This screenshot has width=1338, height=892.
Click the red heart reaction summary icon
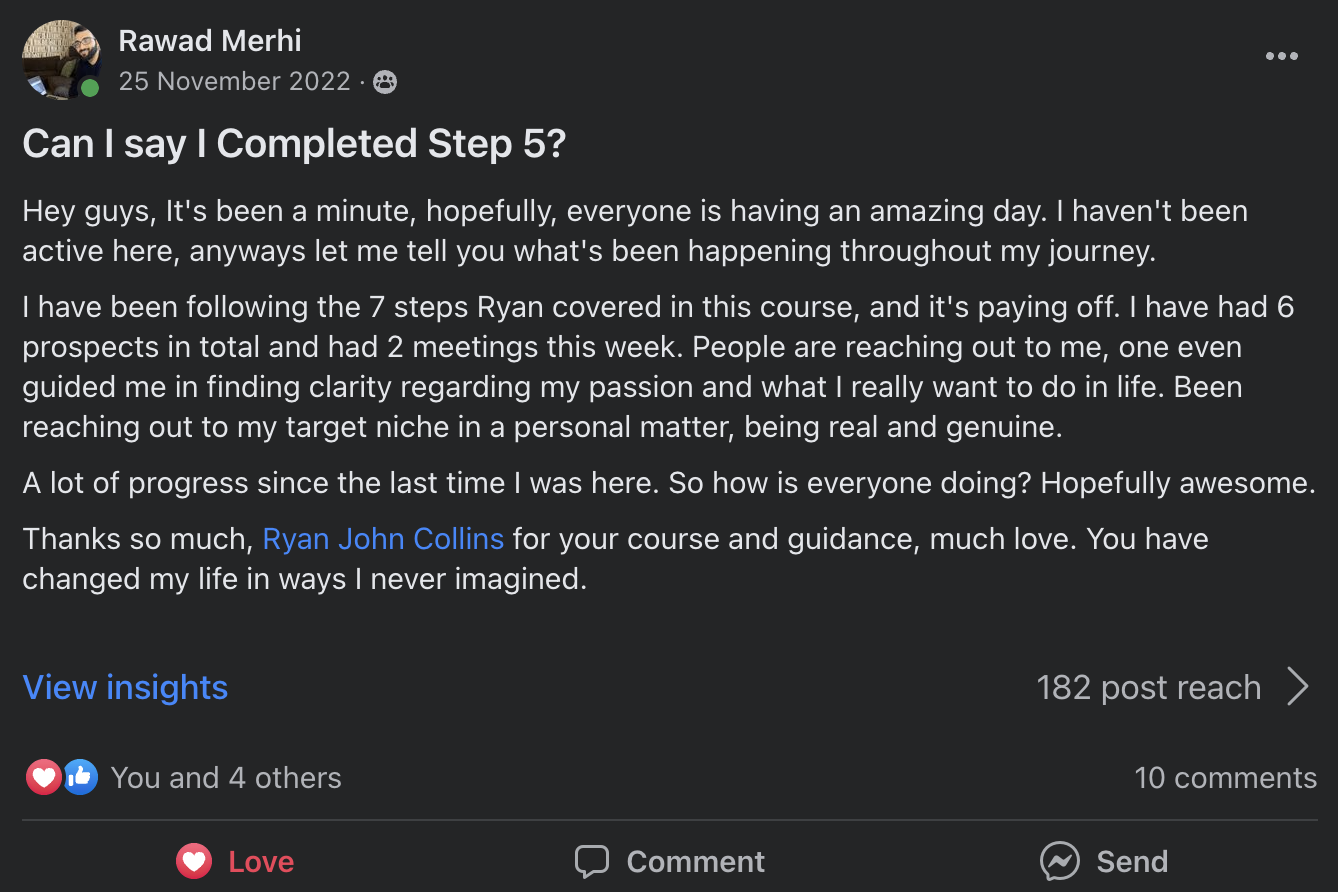coord(43,778)
